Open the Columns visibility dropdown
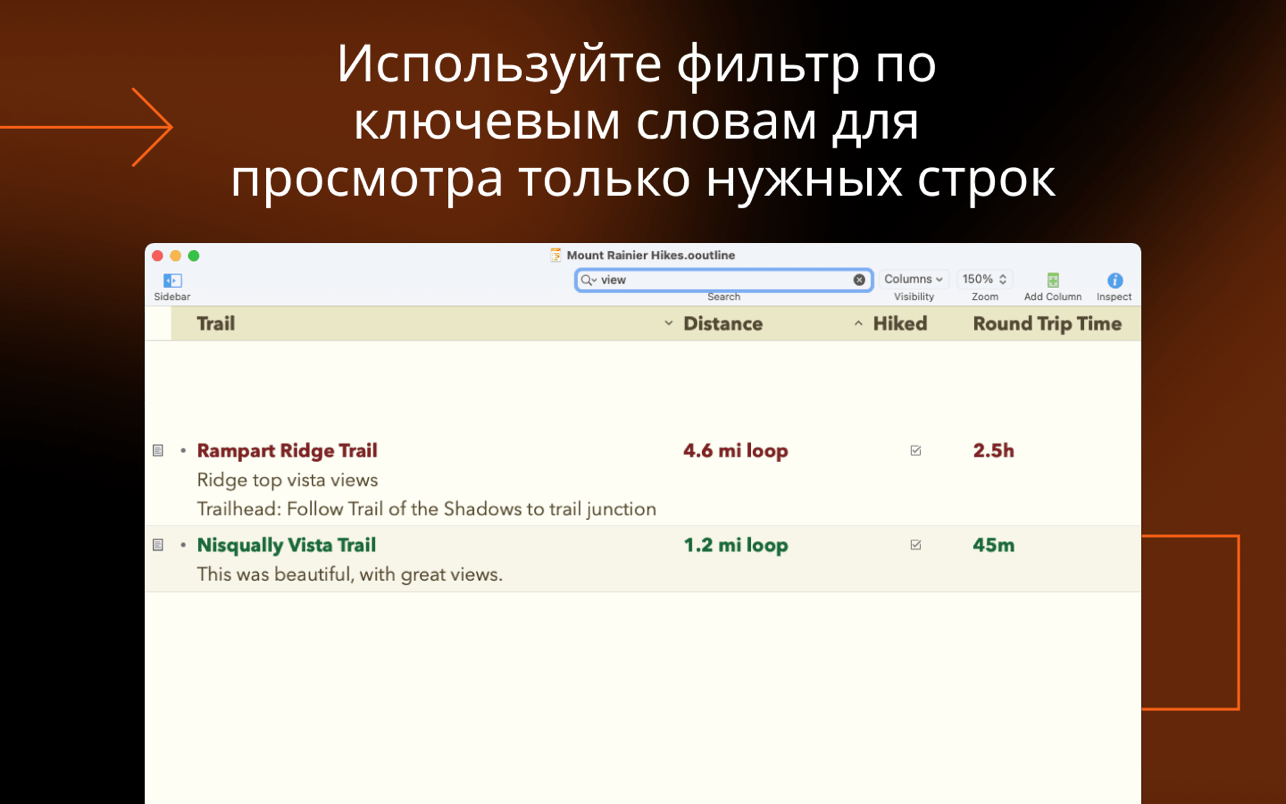Screen dimensions: 1286x804 click(913, 280)
